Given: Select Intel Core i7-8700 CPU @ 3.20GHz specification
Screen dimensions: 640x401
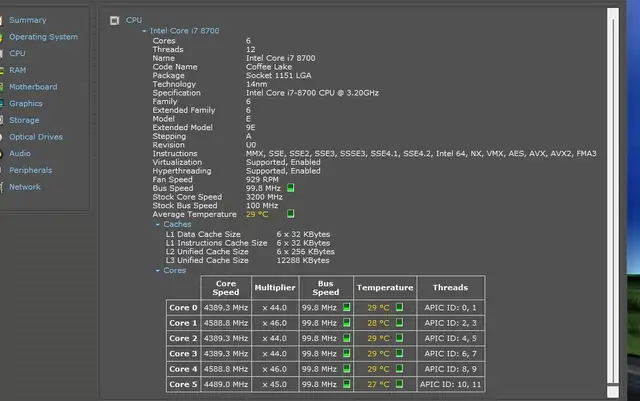Looking at the screenshot, I should [x=312, y=93].
